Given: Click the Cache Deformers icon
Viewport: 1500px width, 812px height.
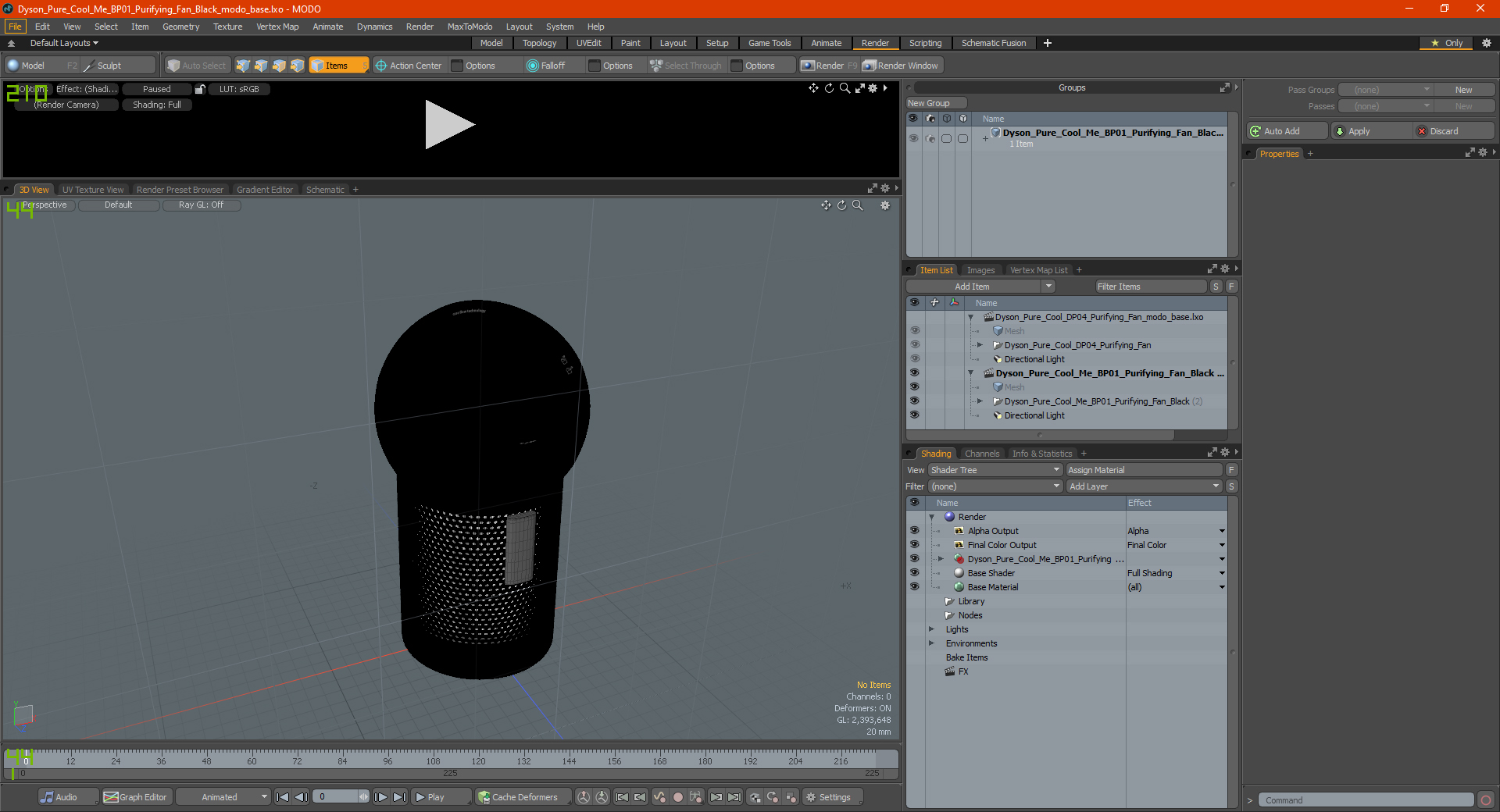Looking at the screenshot, I should coord(484,797).
